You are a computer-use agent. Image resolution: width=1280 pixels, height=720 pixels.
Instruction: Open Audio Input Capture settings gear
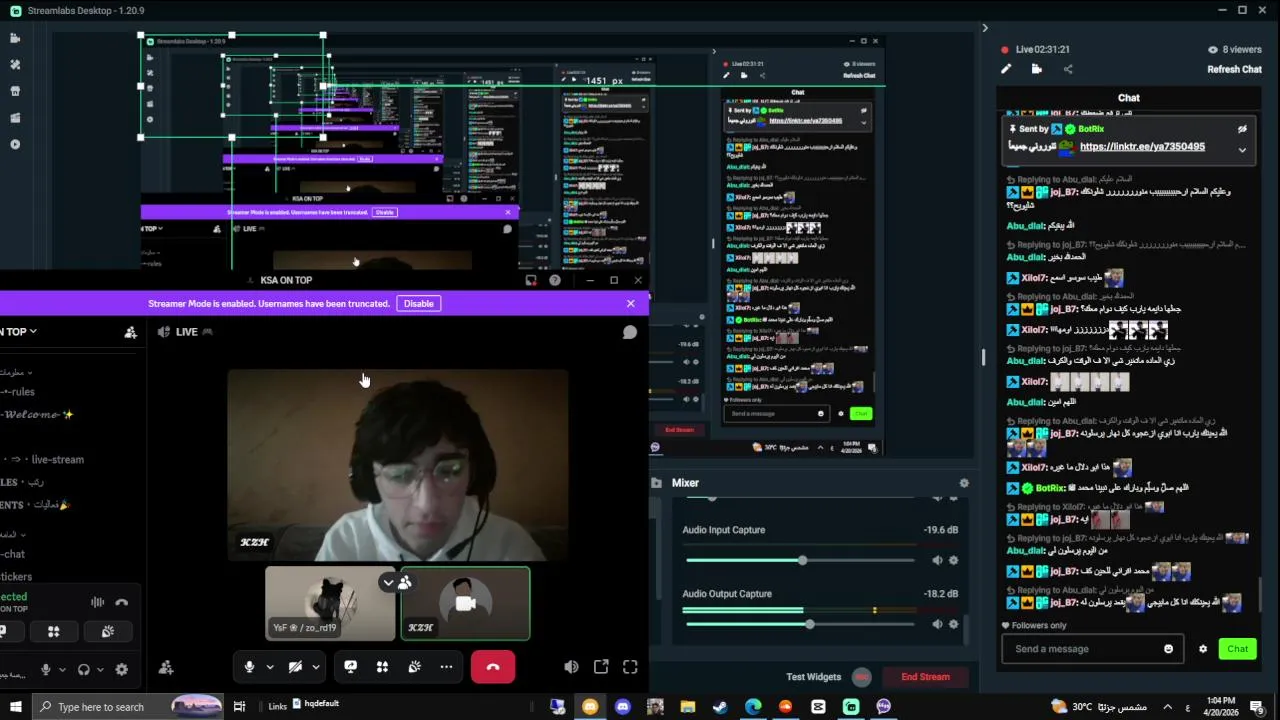(x=953, y=560)
